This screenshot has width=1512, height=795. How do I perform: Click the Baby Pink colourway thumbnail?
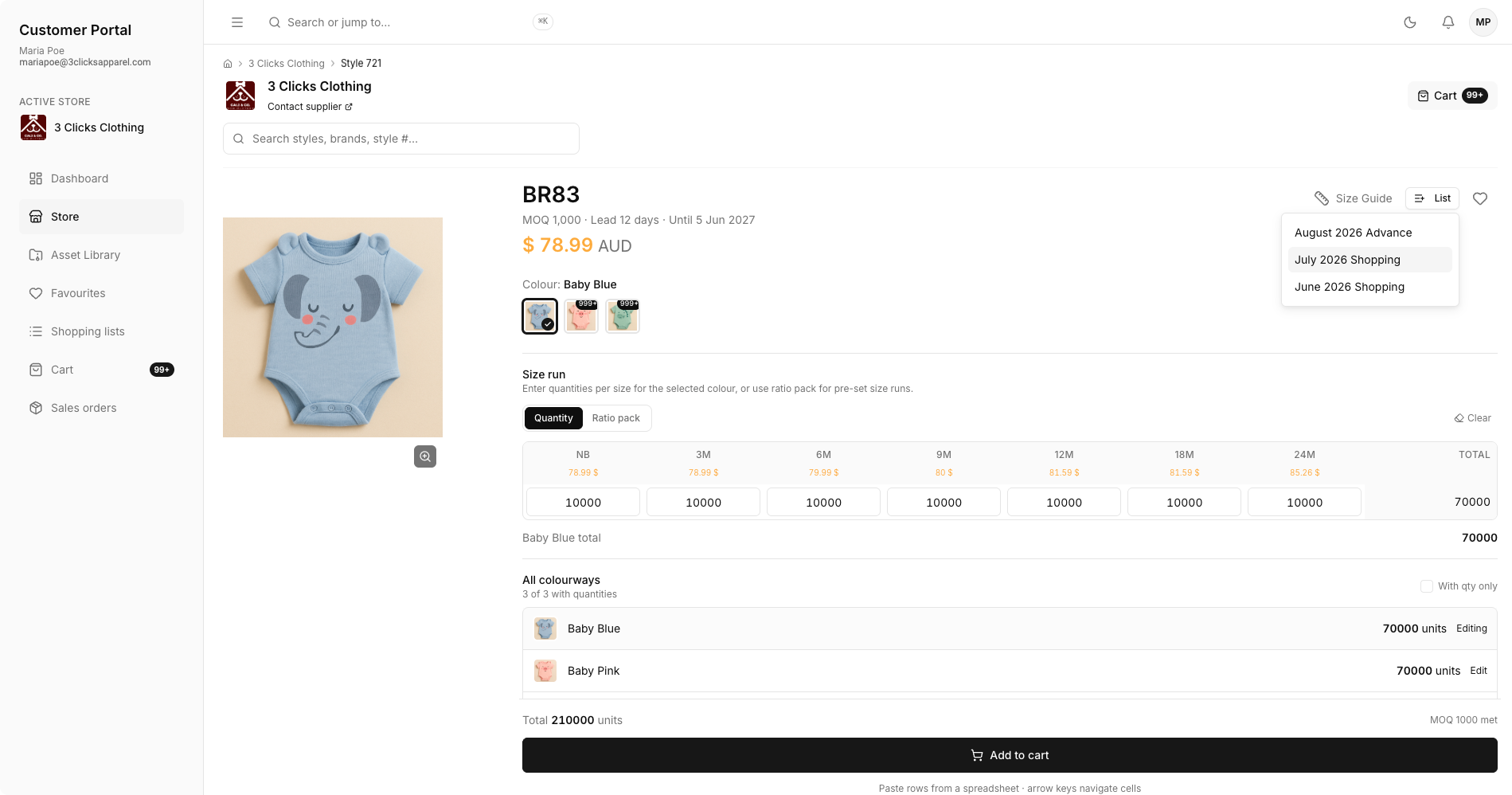[545, 671]
